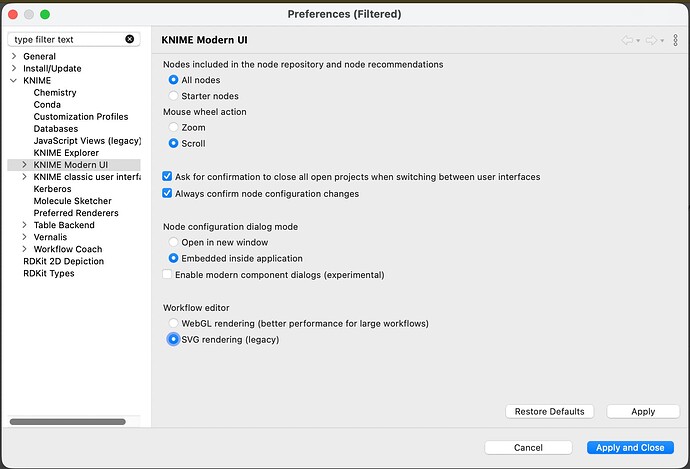Choose Zoom for mouse wheel action
This screenshot has width=690, height=469.
point(174,128)
